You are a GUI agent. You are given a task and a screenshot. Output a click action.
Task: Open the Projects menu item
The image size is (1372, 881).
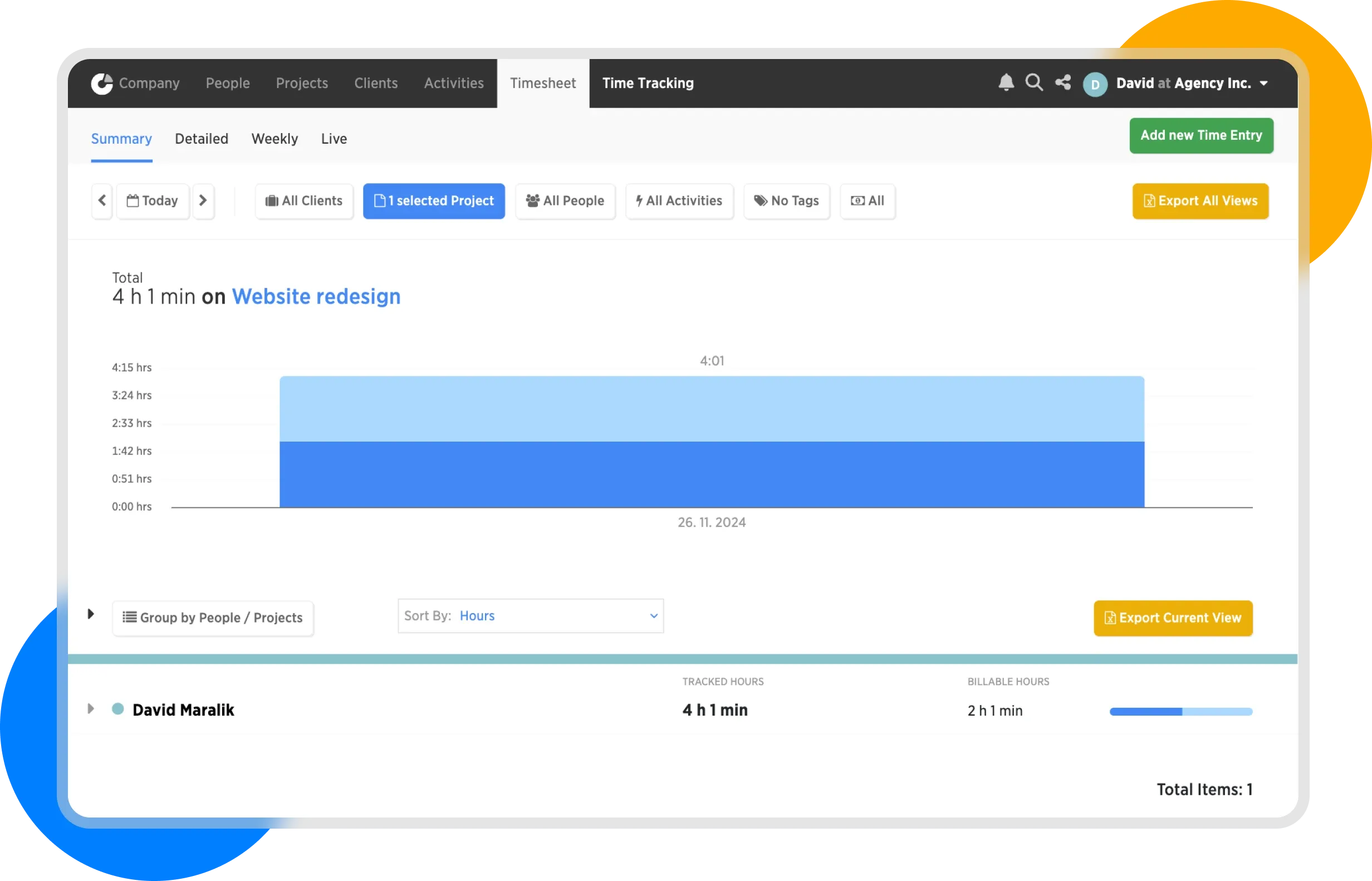(302, 84)
